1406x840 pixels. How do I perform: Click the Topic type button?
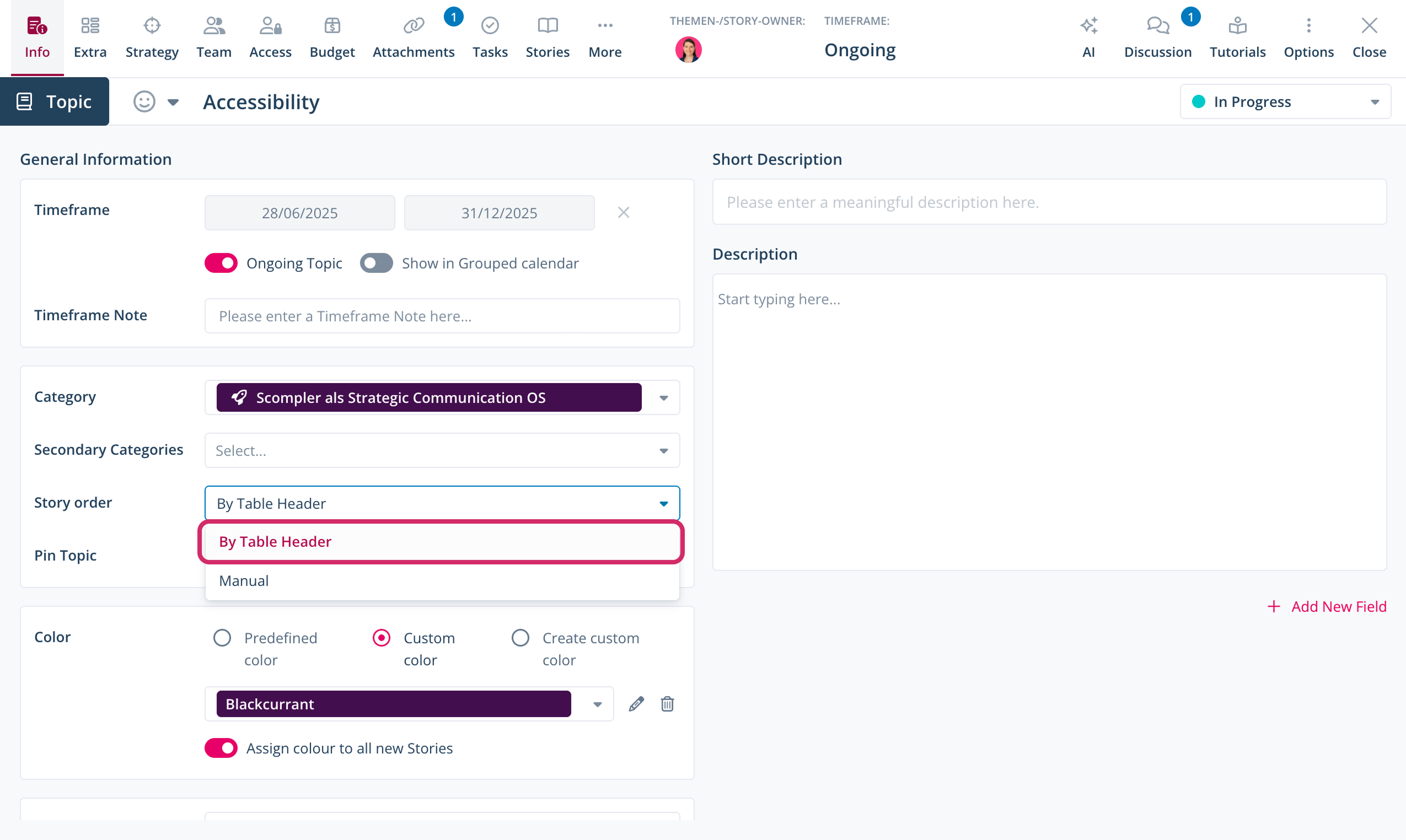(x=55, y=102)
